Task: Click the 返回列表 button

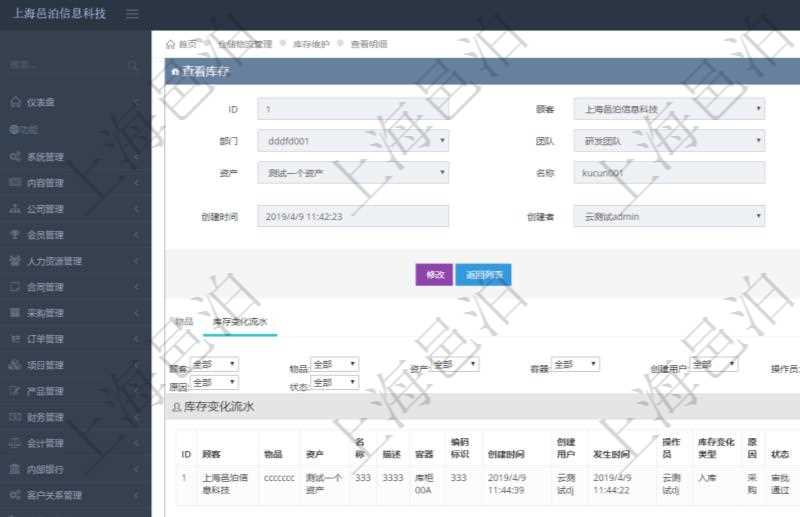Action: (483, 275)
